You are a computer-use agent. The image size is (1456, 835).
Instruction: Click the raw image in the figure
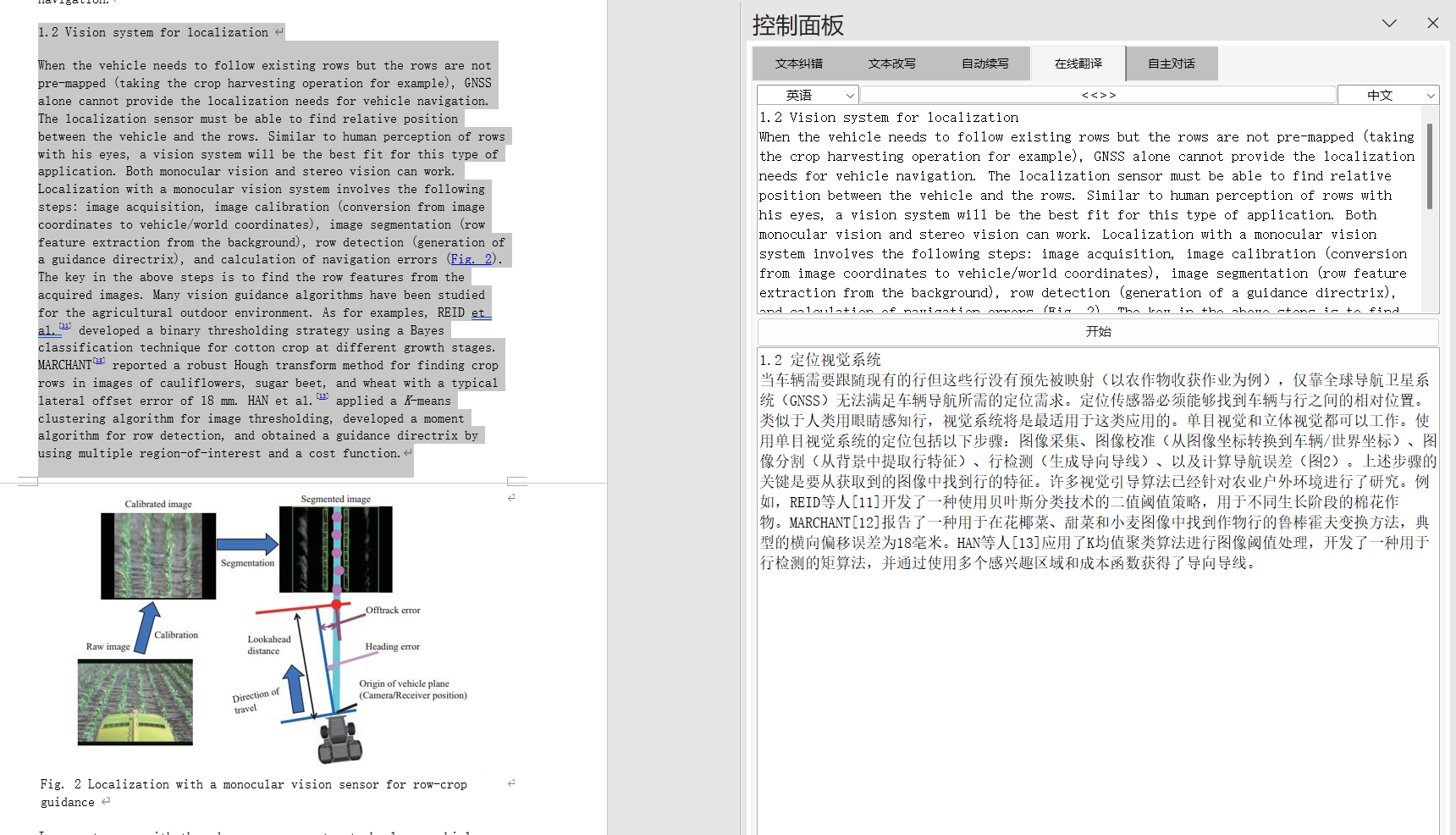click(135, 702)
